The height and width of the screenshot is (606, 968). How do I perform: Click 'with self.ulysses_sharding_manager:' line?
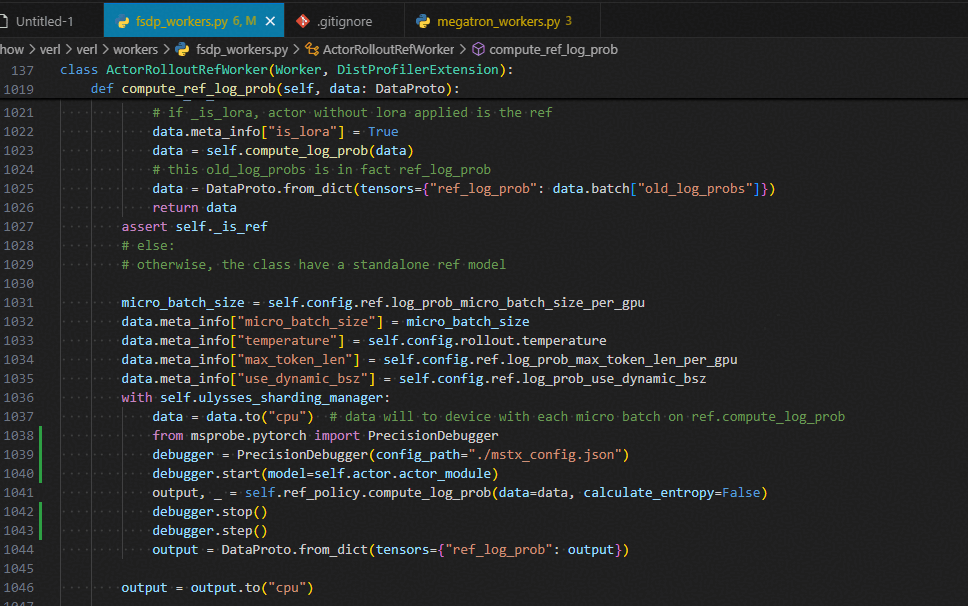point(256,397)
